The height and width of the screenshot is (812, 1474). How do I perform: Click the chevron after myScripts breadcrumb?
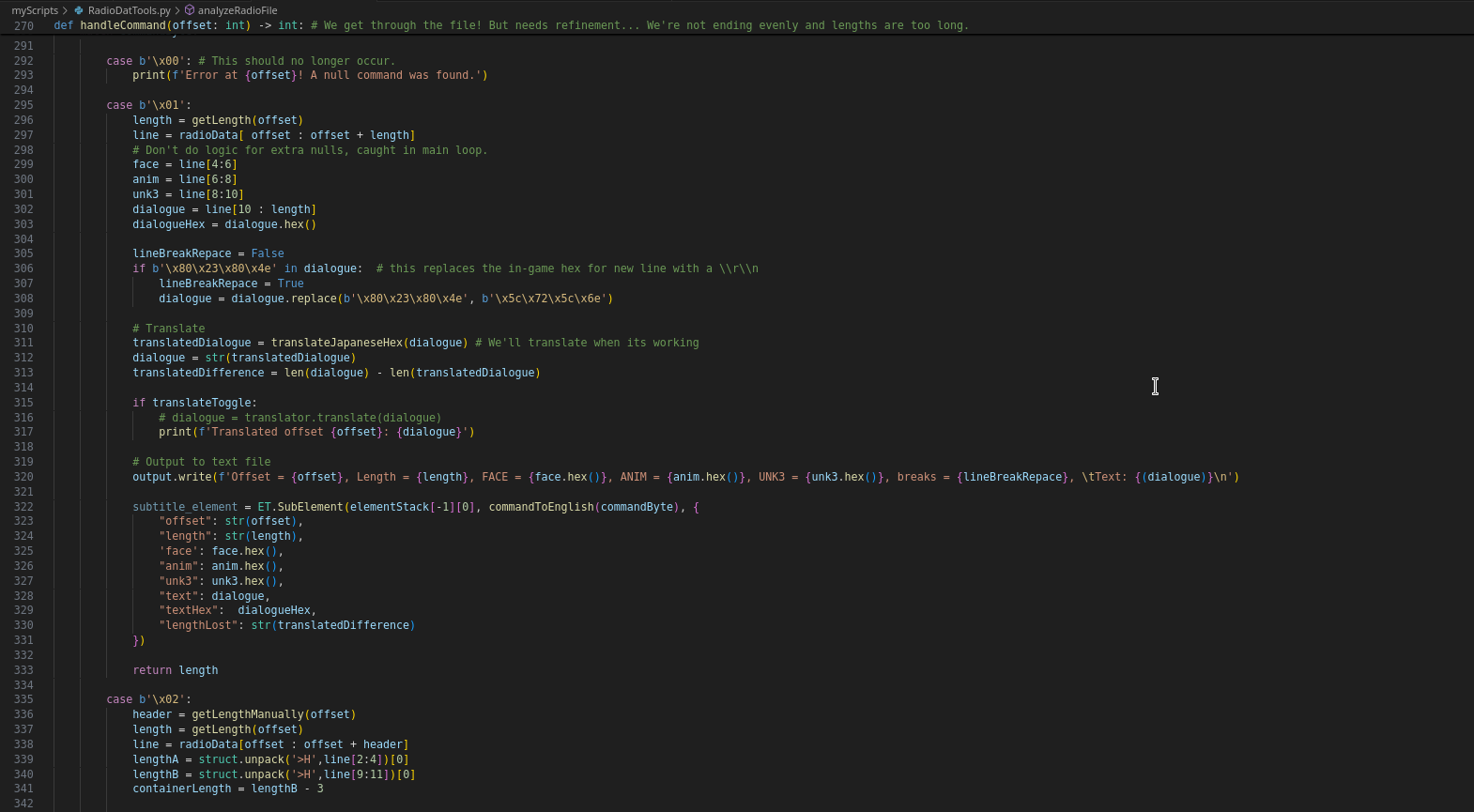click(x=65, y=10)
